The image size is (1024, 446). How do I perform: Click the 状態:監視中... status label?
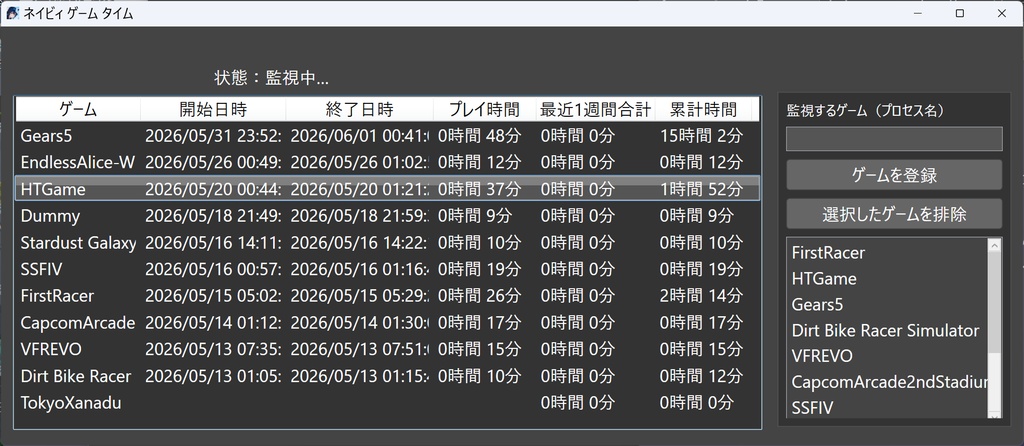tap(271, 78)
